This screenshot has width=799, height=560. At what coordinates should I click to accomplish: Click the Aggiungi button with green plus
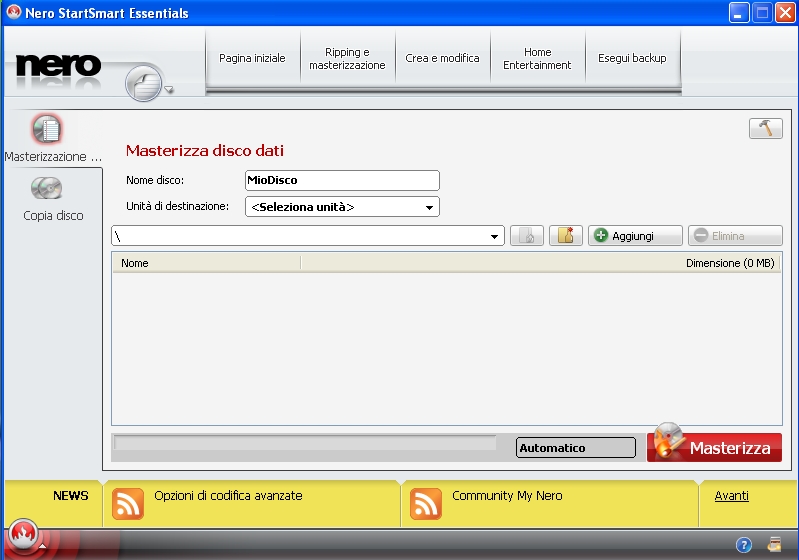coord(635,236)
